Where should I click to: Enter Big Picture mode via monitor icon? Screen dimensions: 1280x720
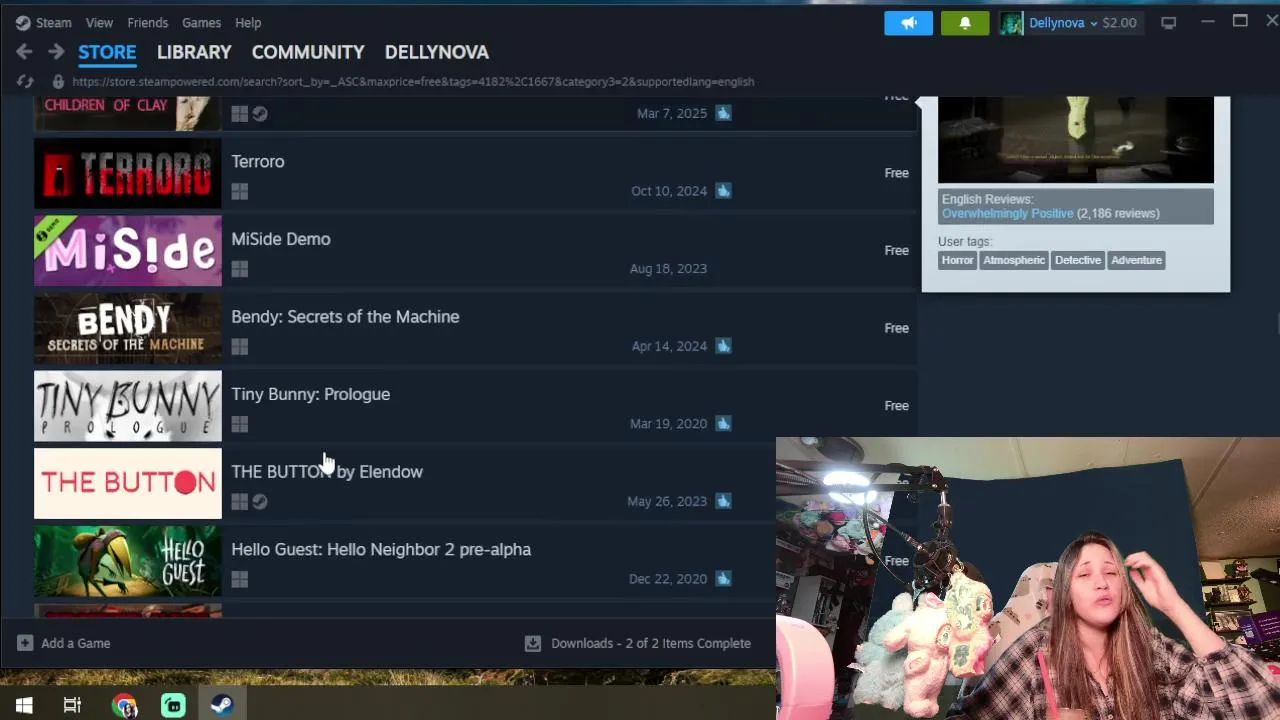(1168, 22)
